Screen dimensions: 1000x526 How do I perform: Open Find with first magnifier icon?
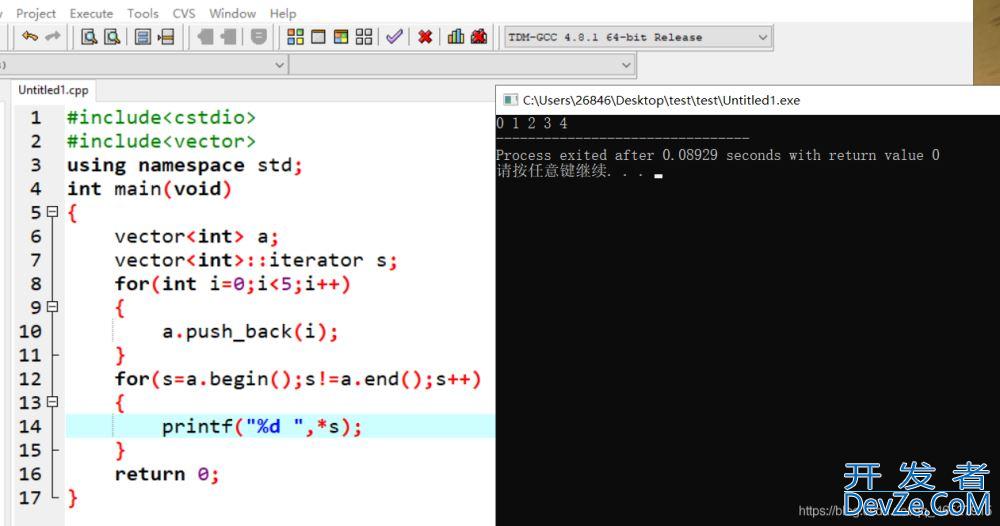coord(89,37)
